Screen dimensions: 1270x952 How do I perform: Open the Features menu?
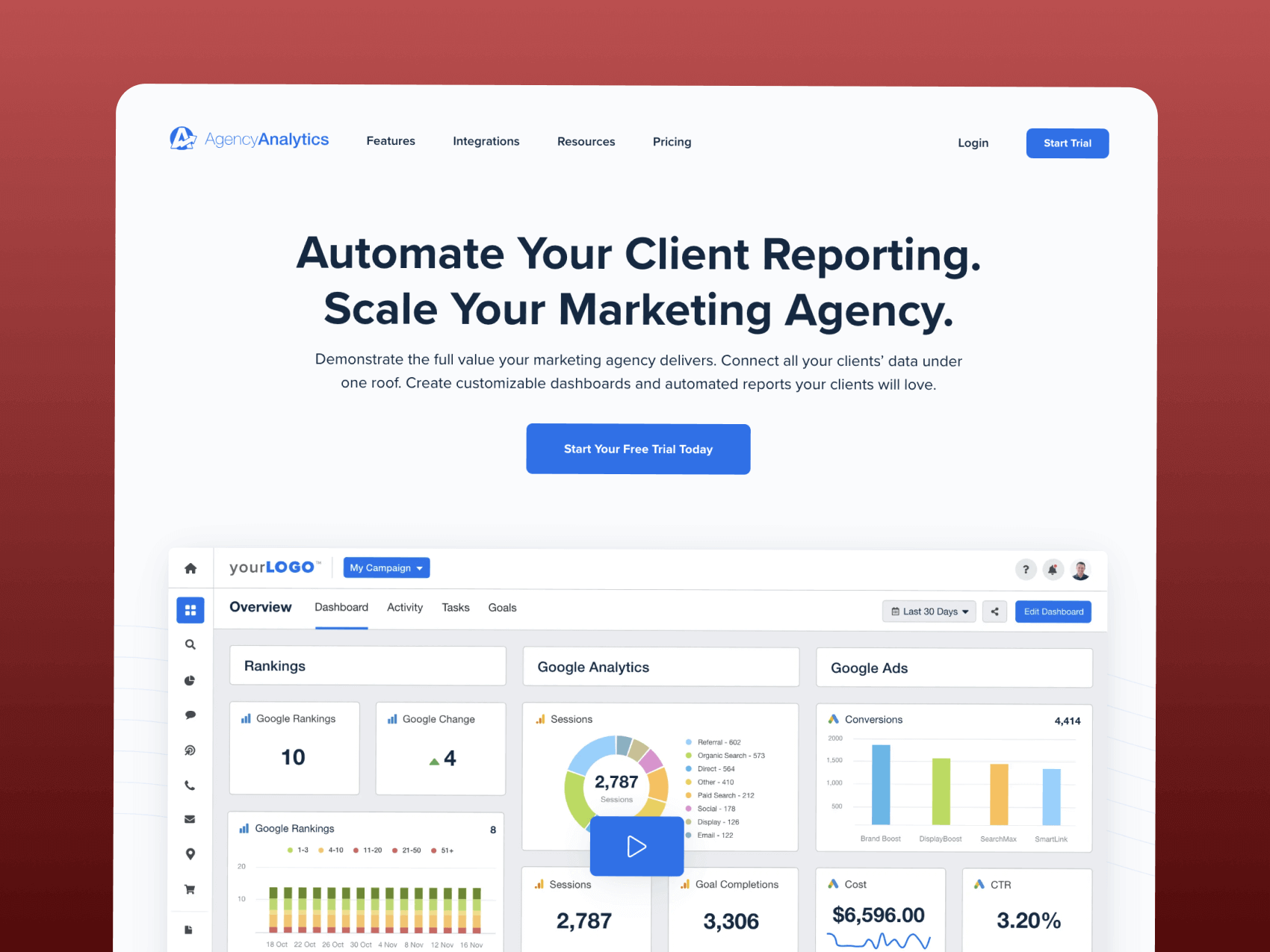[x=391, y=141]
